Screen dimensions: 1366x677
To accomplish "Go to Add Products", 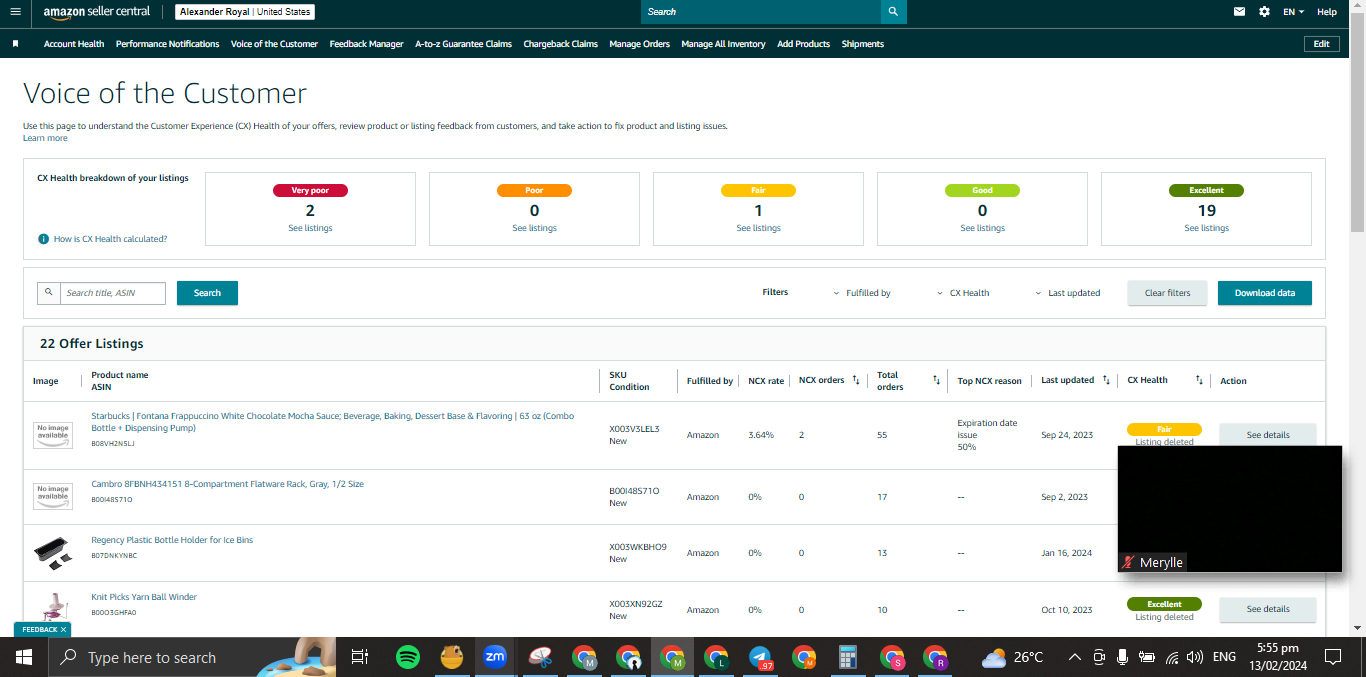I will [803, 44].
